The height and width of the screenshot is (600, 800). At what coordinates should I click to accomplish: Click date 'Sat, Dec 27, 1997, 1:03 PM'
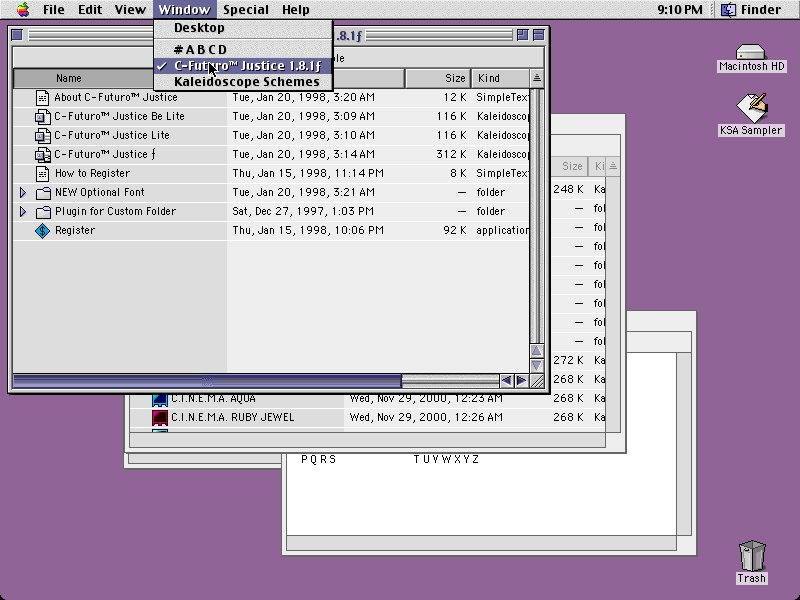click(x=303, y=211)
